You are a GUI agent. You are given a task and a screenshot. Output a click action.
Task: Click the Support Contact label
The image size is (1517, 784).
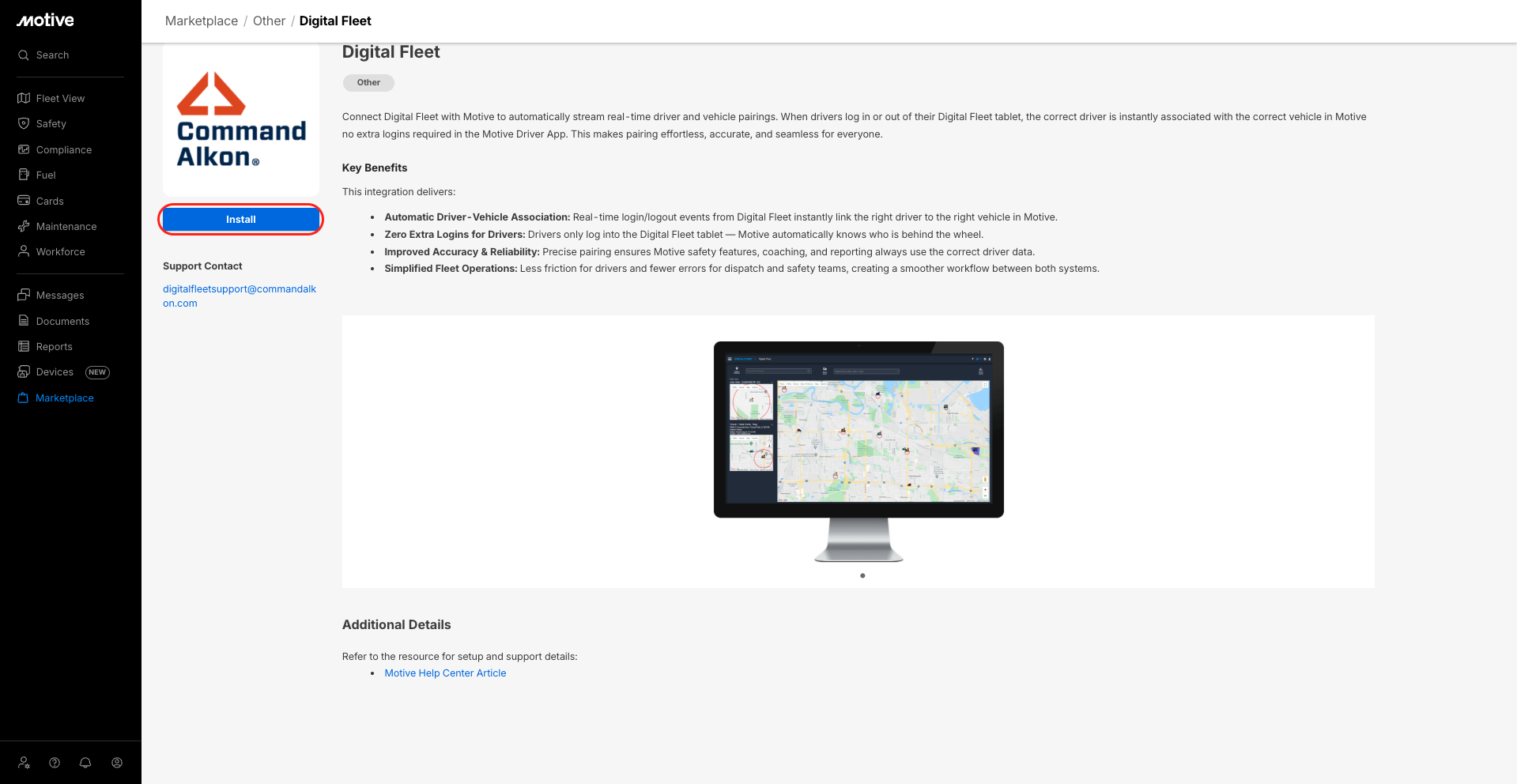pos(202,266)
